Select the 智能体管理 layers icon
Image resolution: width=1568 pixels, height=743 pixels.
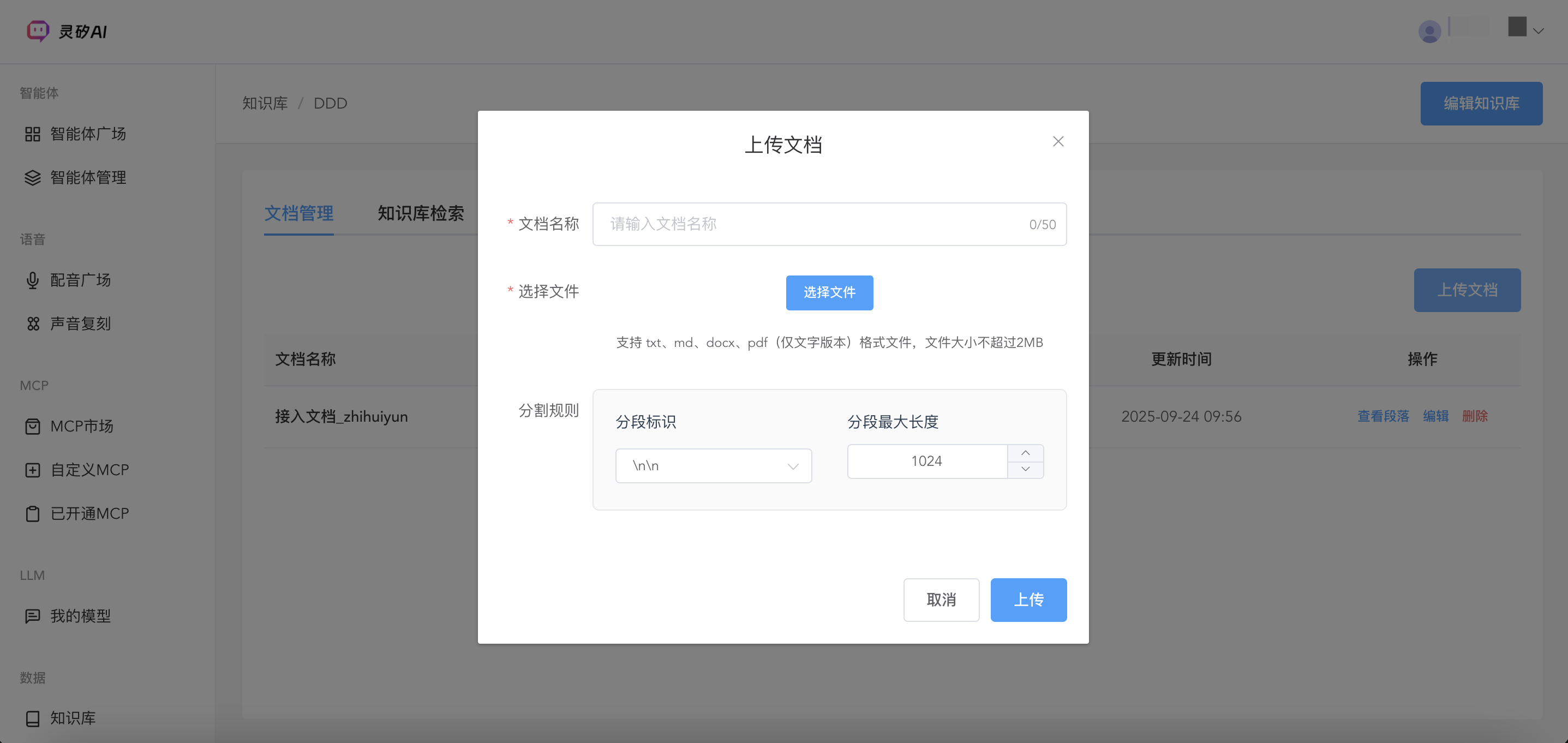pyautogui.click(x=32, y=178)
